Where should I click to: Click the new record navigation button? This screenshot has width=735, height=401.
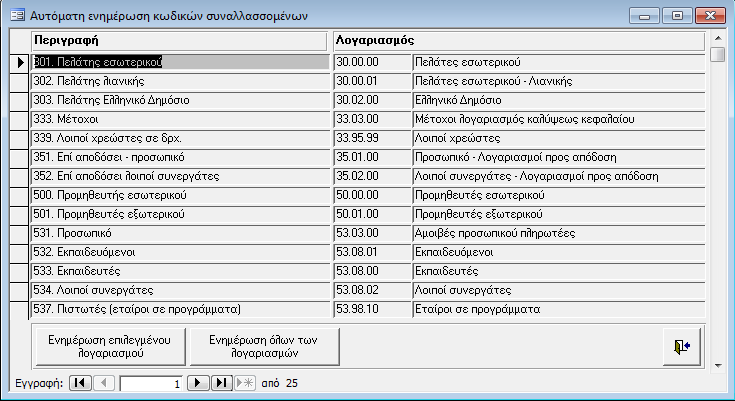click(x=245, y=383)
